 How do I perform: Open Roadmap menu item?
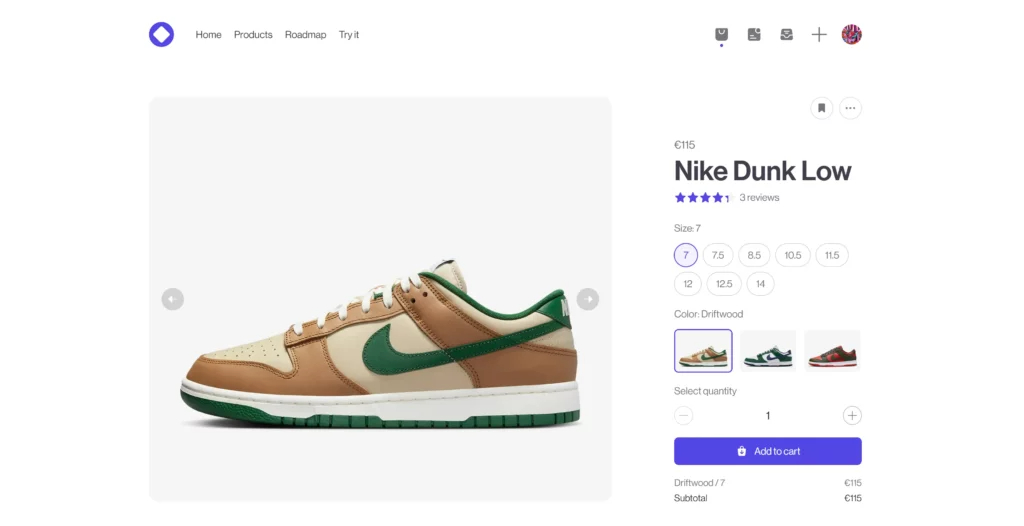point(305,35)
